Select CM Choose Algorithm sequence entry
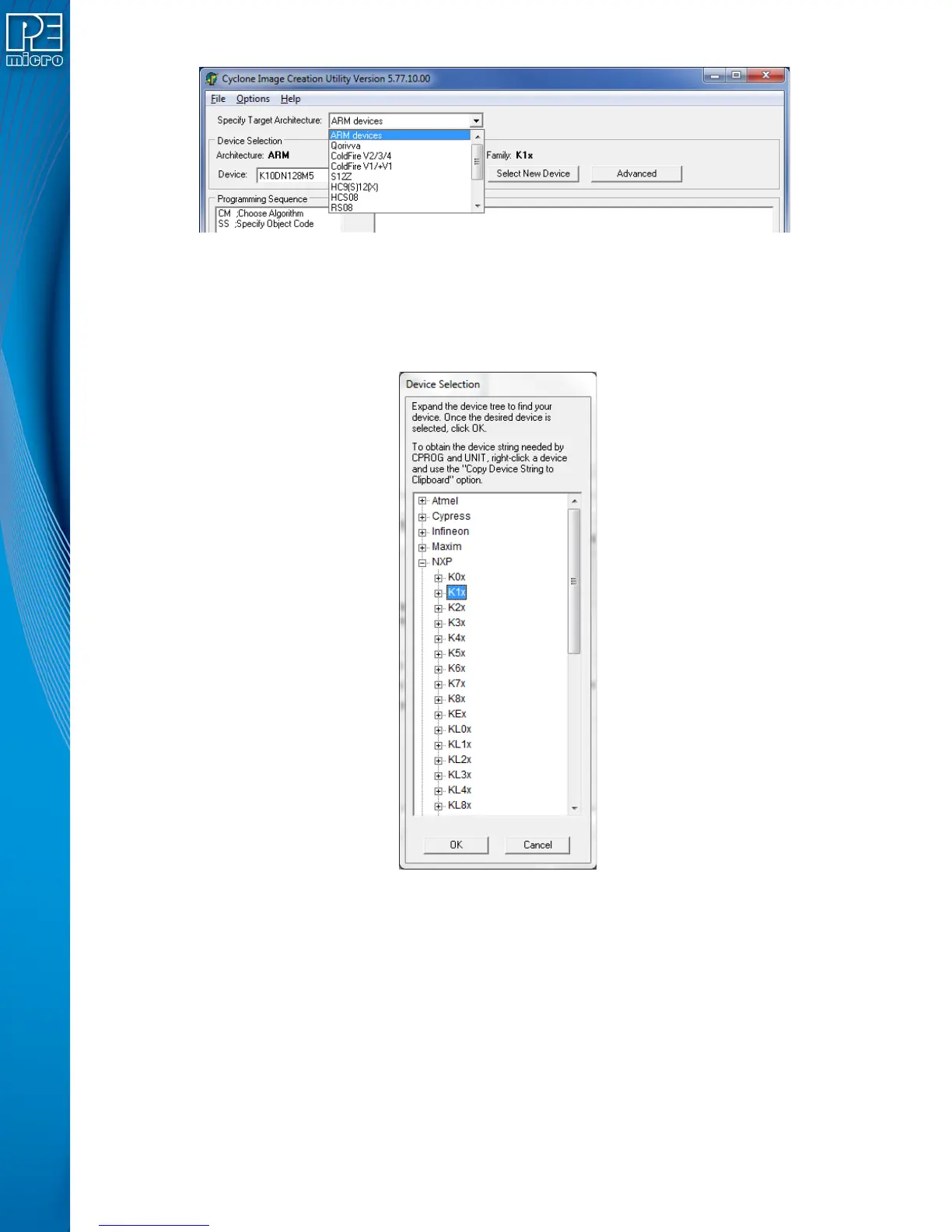 coord(261,213)
